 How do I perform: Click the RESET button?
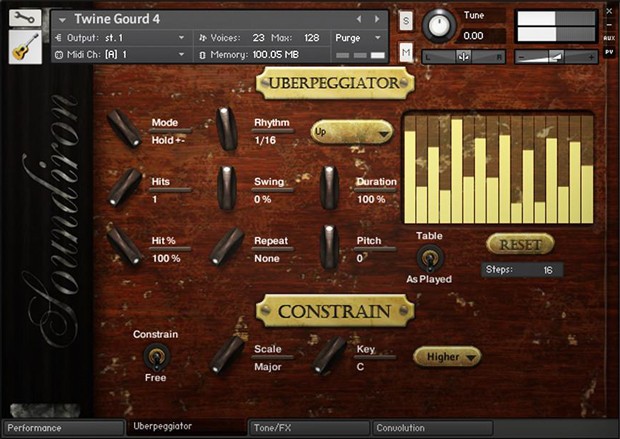(520, 244)
